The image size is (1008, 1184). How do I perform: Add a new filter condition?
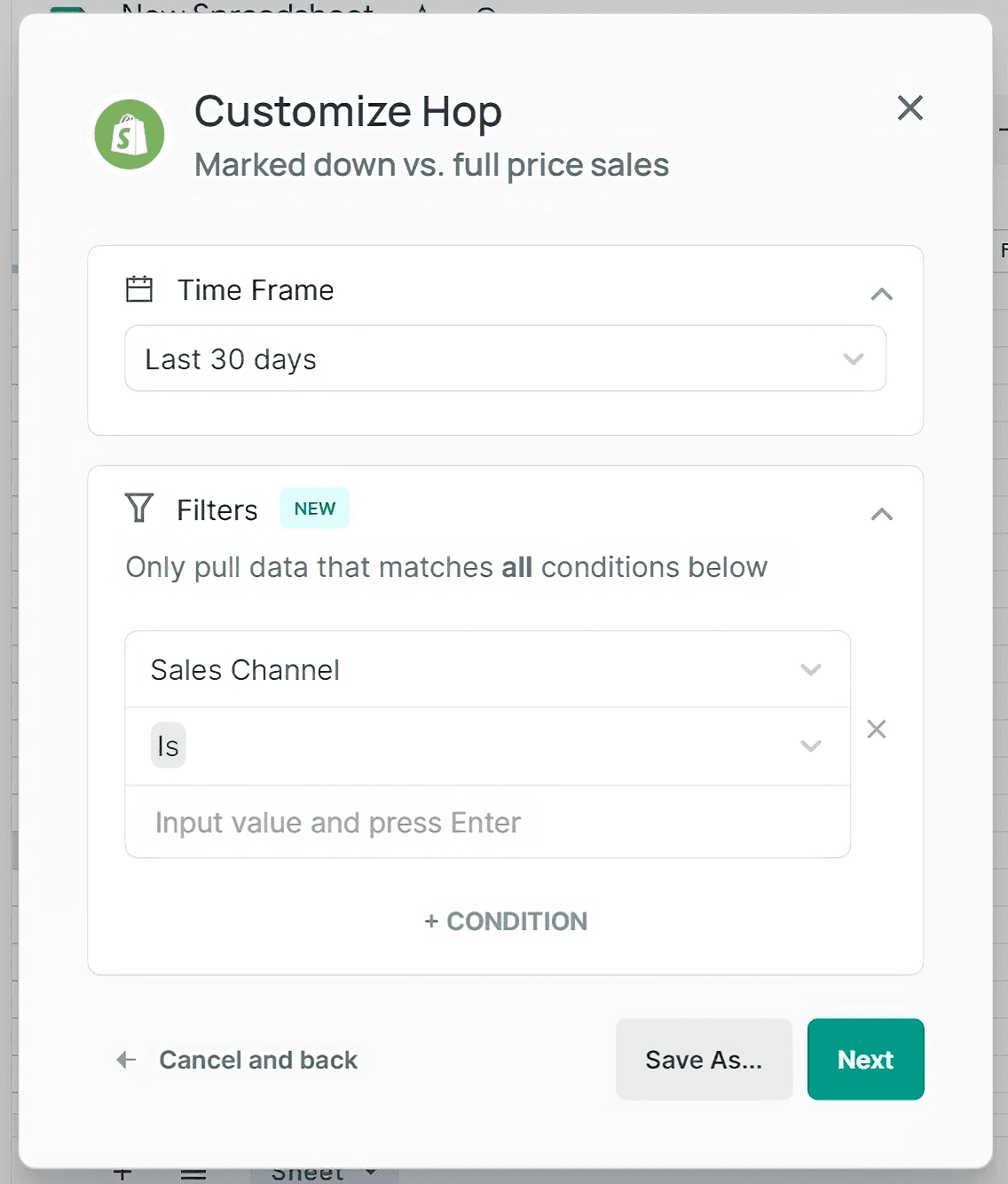(506, 921)
